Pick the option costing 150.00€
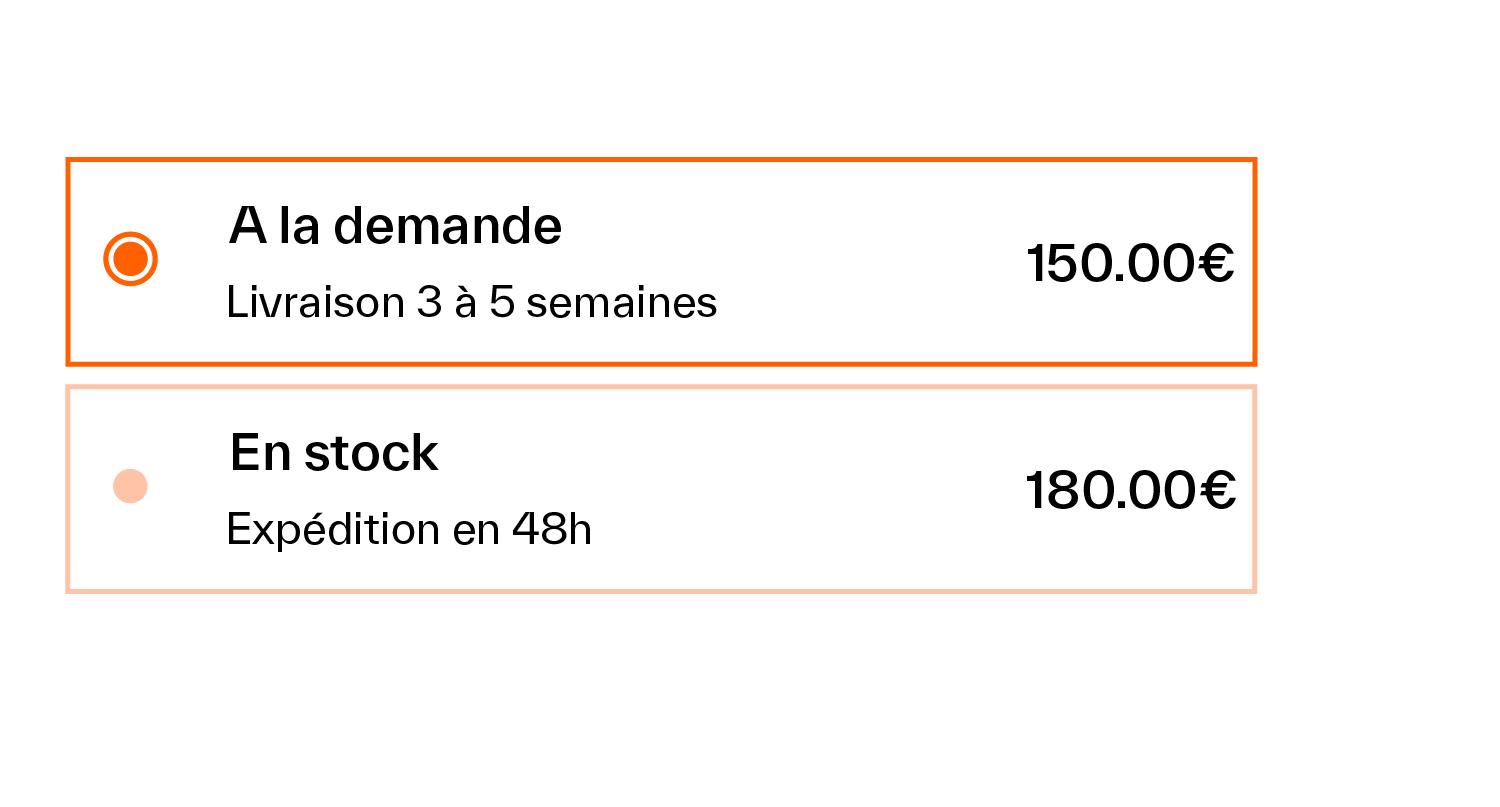The height and width of the screenshot is (807, 1500). [661, 261]
